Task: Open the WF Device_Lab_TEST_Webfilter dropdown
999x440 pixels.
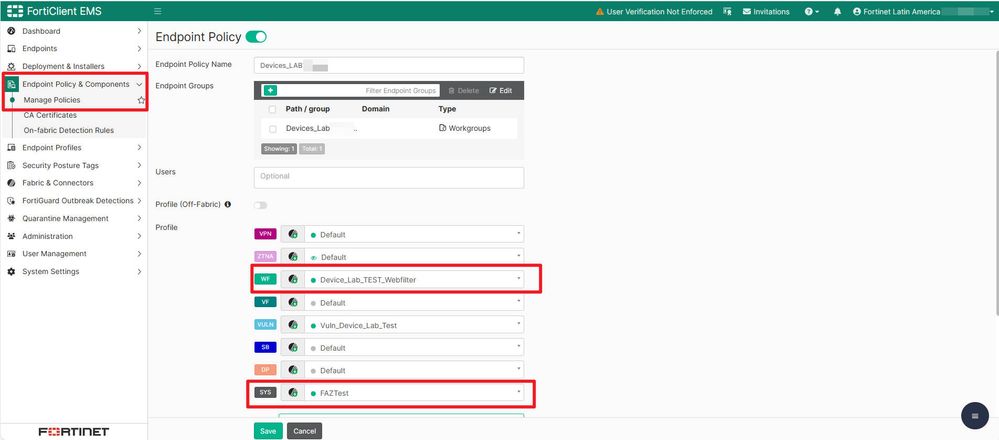Action: 414,280
